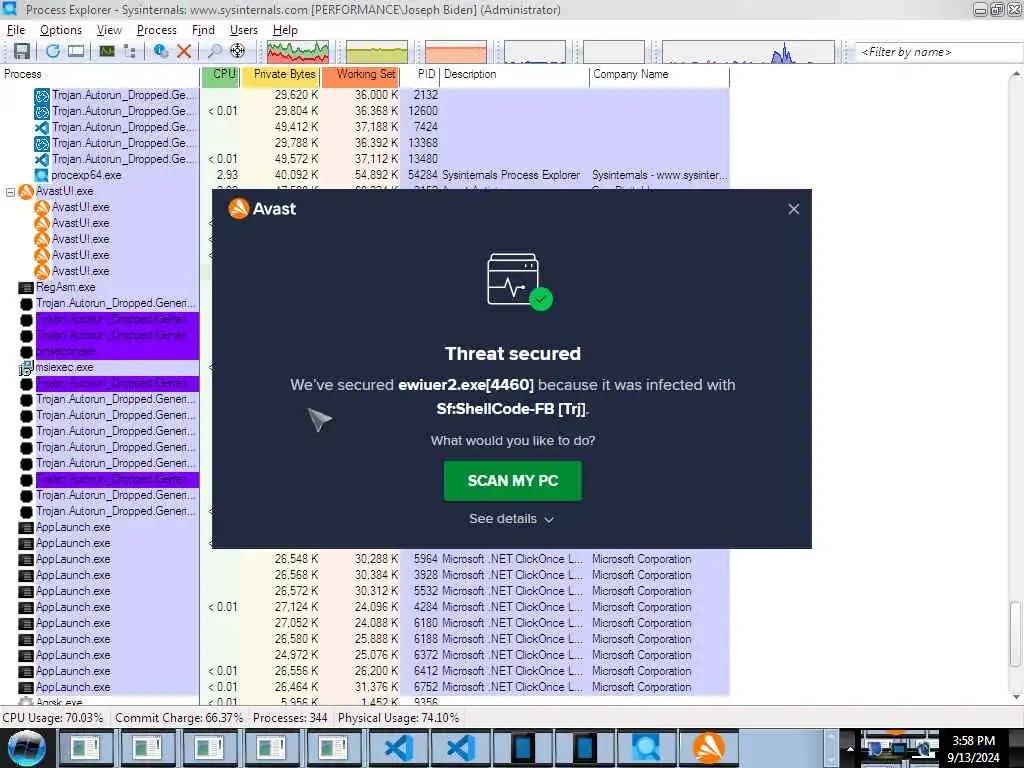Click Processes: 344 in status bar
Image resolution: width=1024 pixels, height=768 pixels.
(x=290, y=718)
